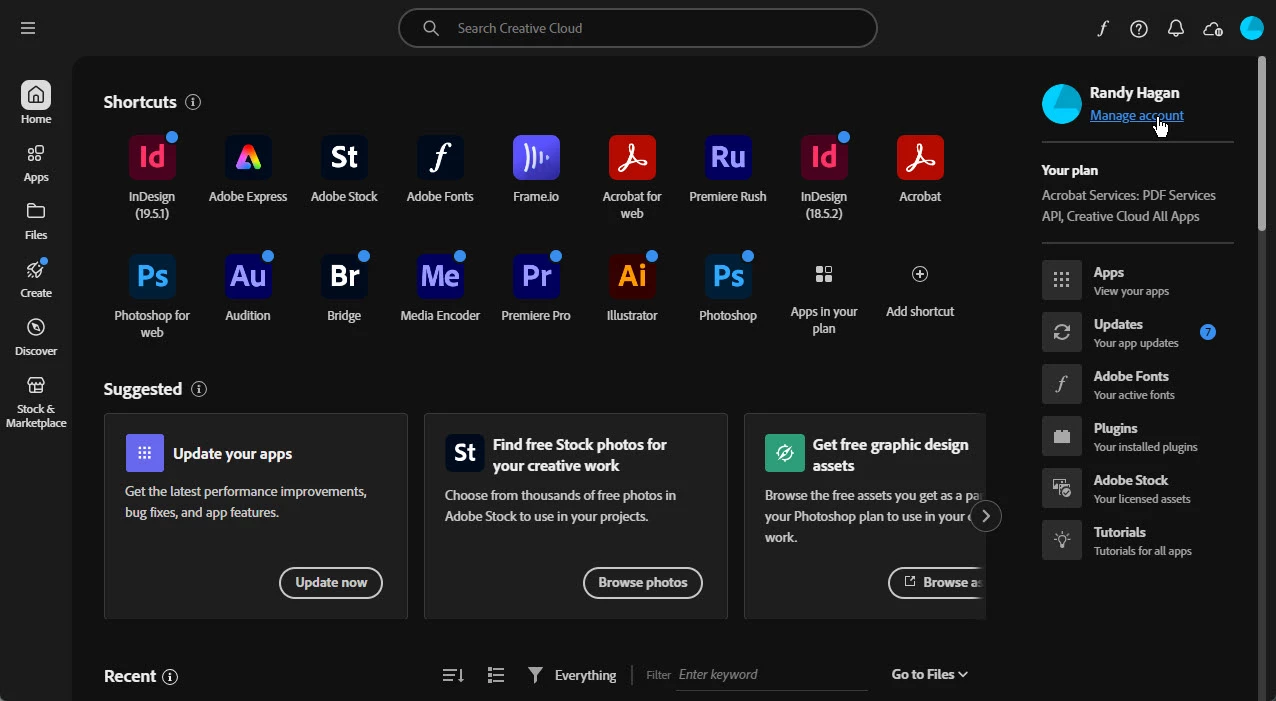Open Adobe Stock licensed assets entry

point(1137,489)
